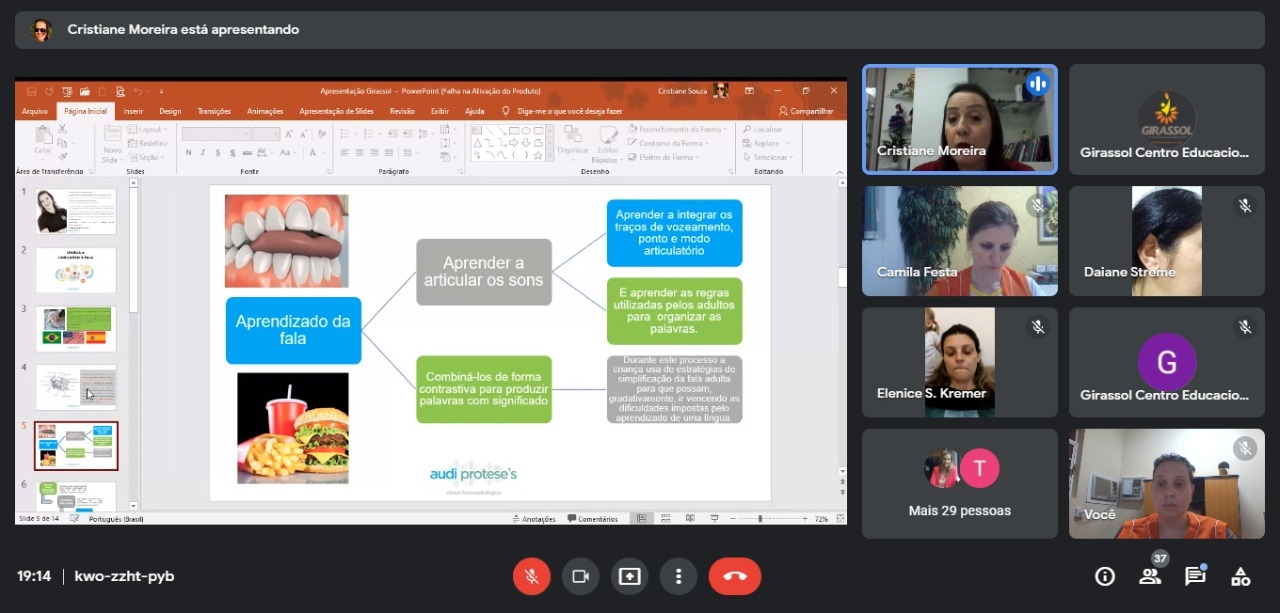Click the Compartilhar button in PowerPoint

pyautogui.click(x=806, y=111)
